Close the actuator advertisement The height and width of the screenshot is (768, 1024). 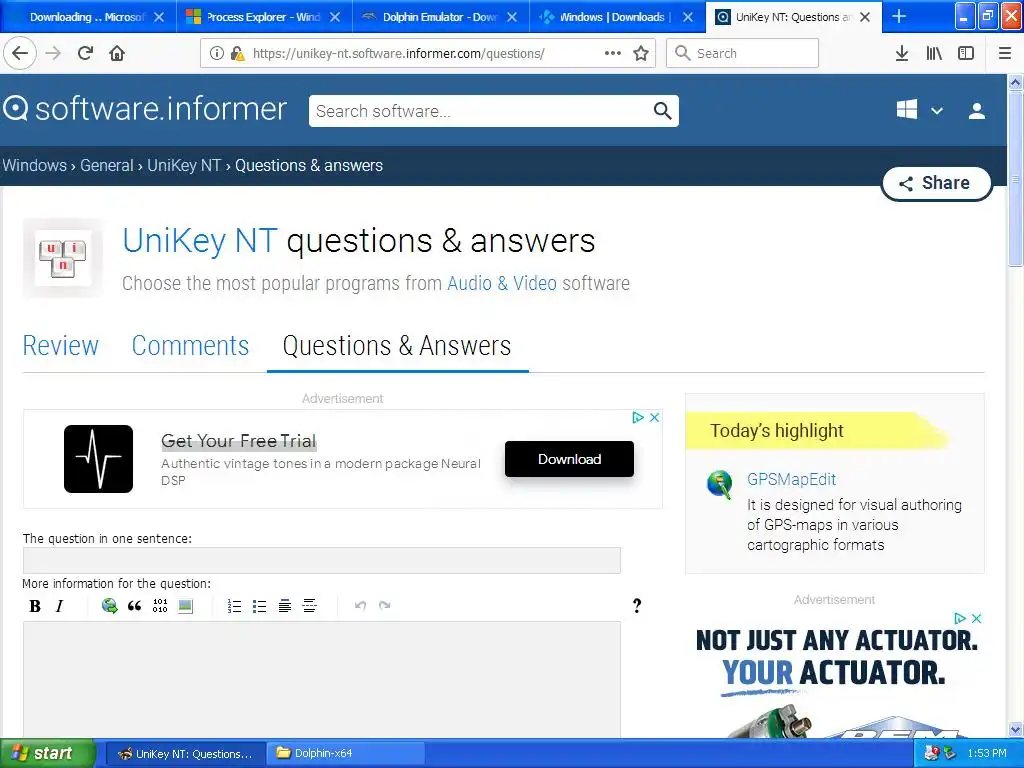[976, 618]
